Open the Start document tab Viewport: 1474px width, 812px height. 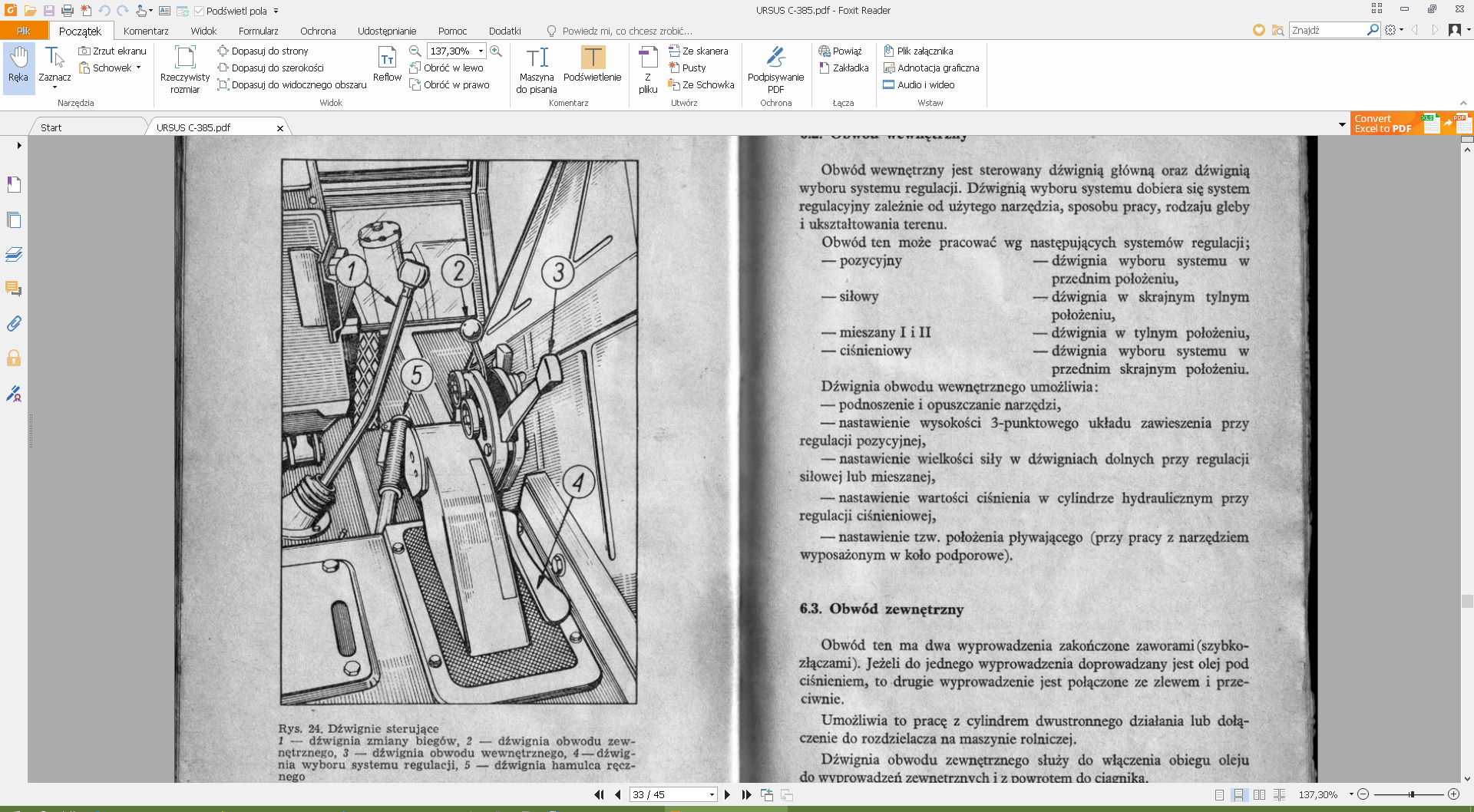click(x=51, y=127)
